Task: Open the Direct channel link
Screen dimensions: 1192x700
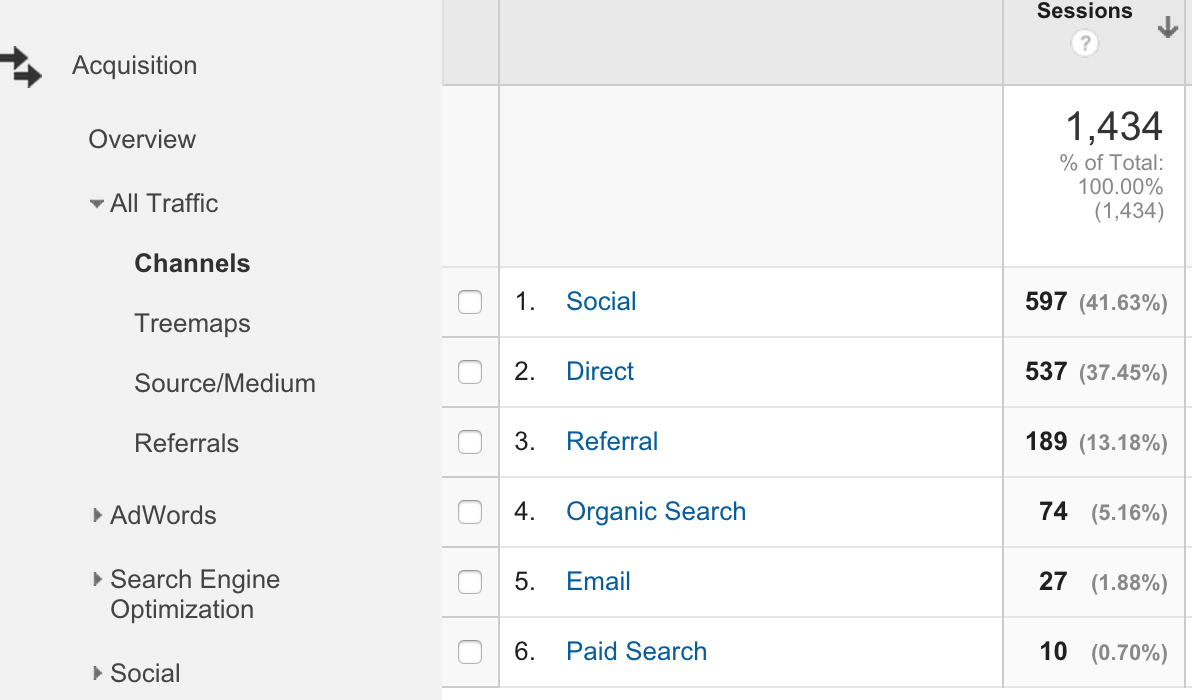Action: tap(600, 371)
